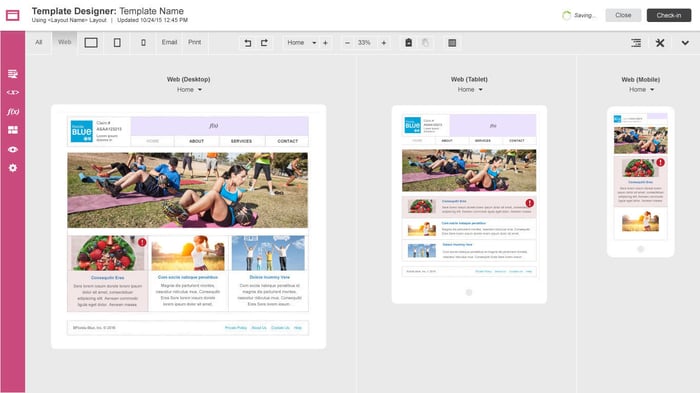The height and width of the screenshot is (393, 700).
Task: Open Home dropdown under Web (Tablet)
Action: click(x=470, y=90)
